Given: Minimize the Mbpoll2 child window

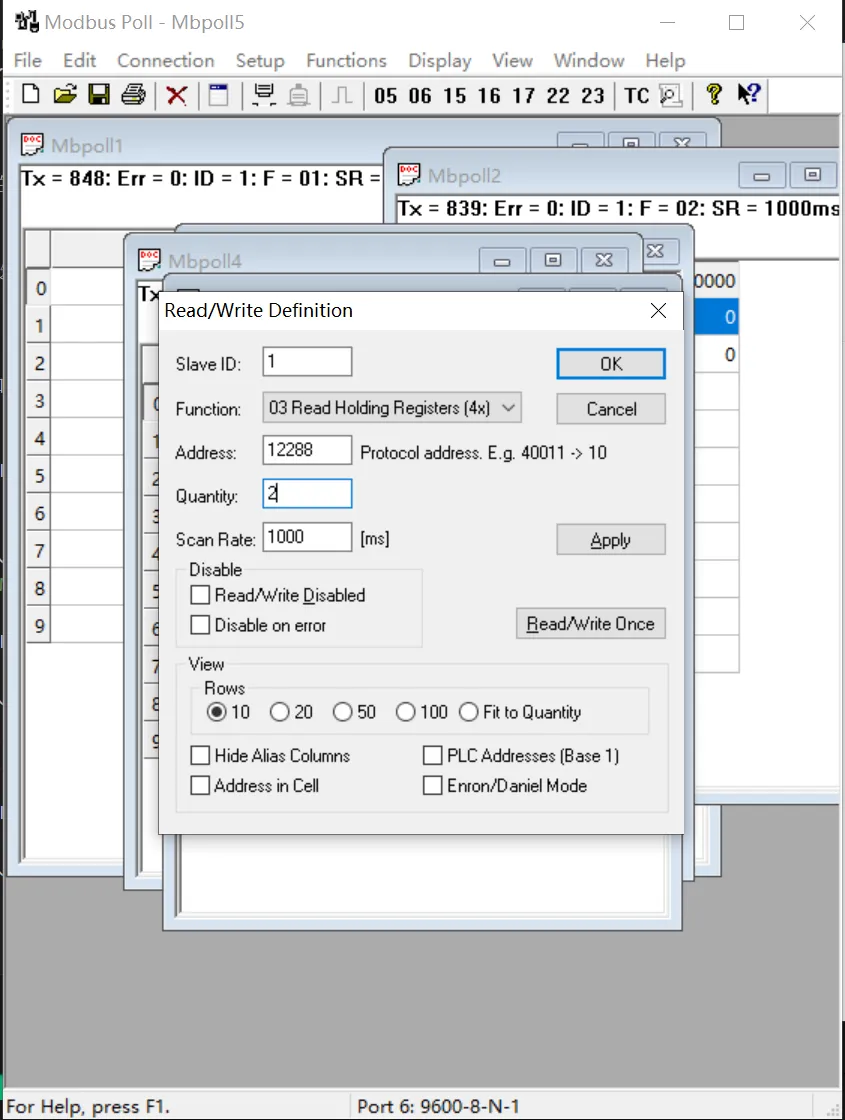Looking at the screenshot, I should click(761, 175).
